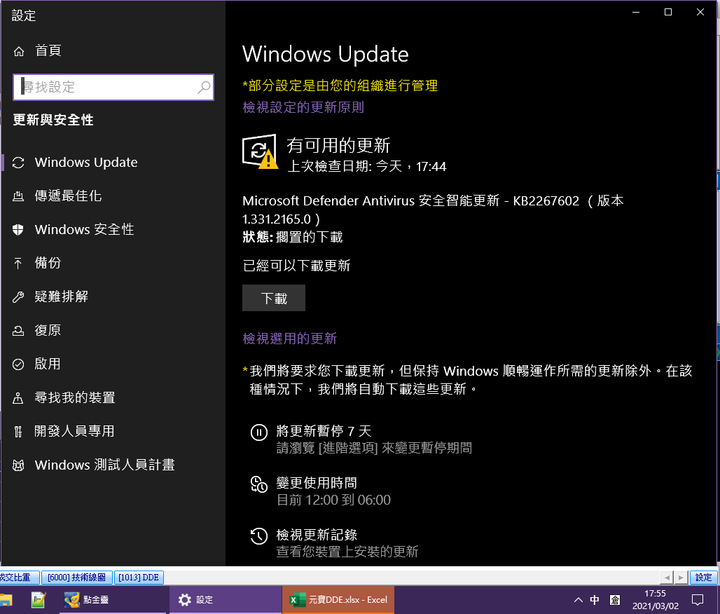
Task: Click 將更新暫停 7 天 option
Action: coord(323,431)
